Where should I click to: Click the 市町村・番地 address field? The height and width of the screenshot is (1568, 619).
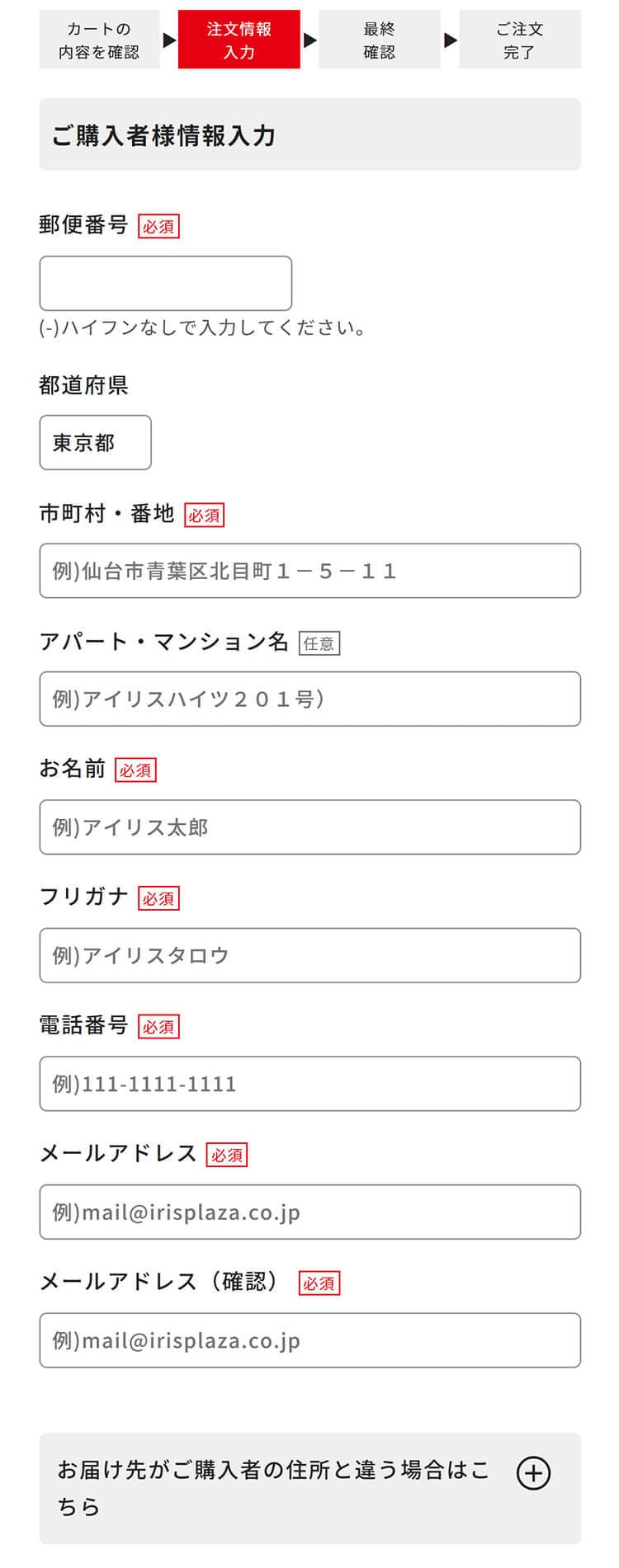coord(309,570)
